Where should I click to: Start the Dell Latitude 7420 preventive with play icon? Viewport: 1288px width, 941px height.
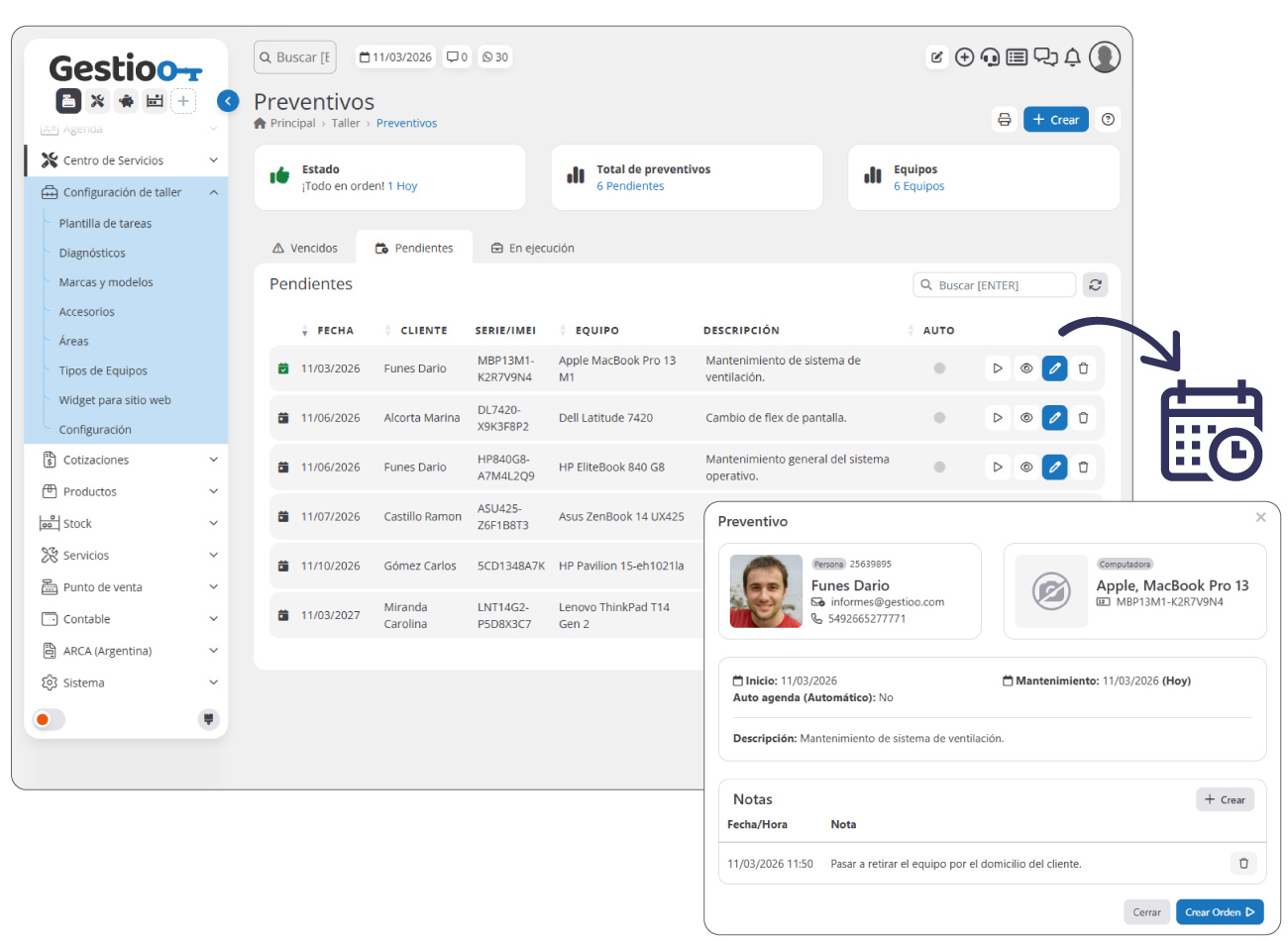click(998, 418)
